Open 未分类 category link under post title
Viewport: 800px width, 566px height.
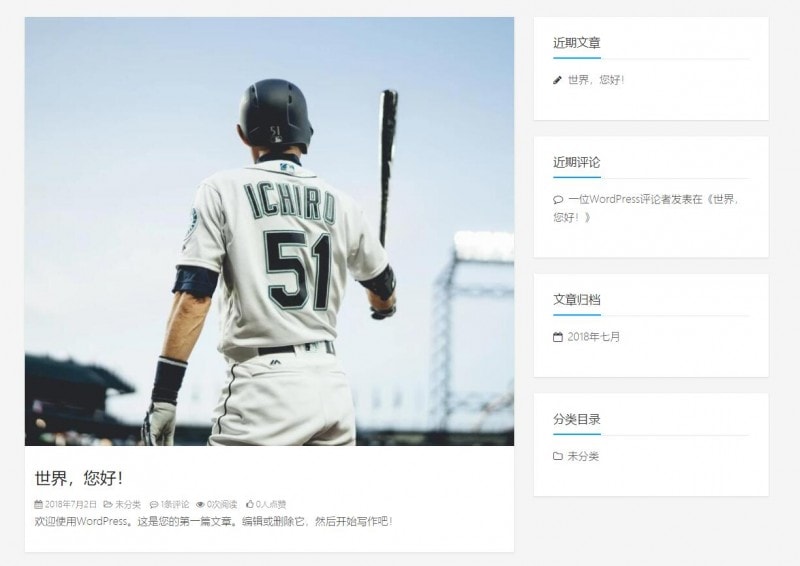[x=128, y=504]
